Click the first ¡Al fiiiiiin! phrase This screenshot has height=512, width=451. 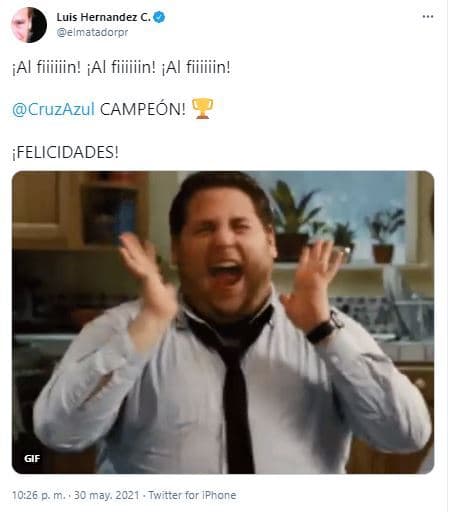(47, 67)
